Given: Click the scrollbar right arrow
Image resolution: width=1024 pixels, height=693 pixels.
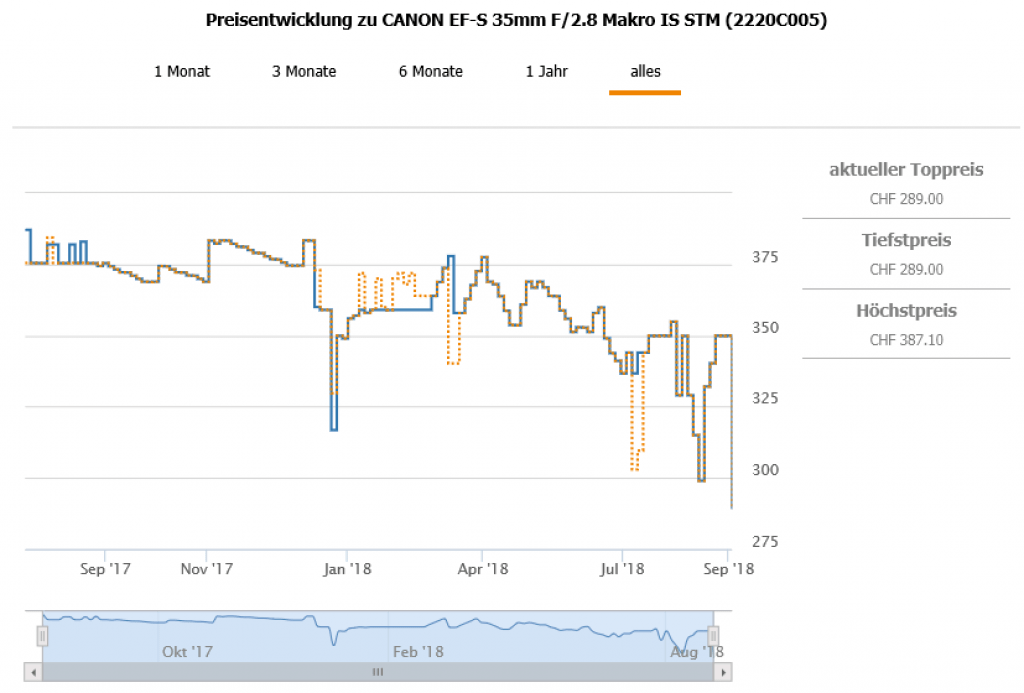Looking at the screenshot, I should pos(722,672).
